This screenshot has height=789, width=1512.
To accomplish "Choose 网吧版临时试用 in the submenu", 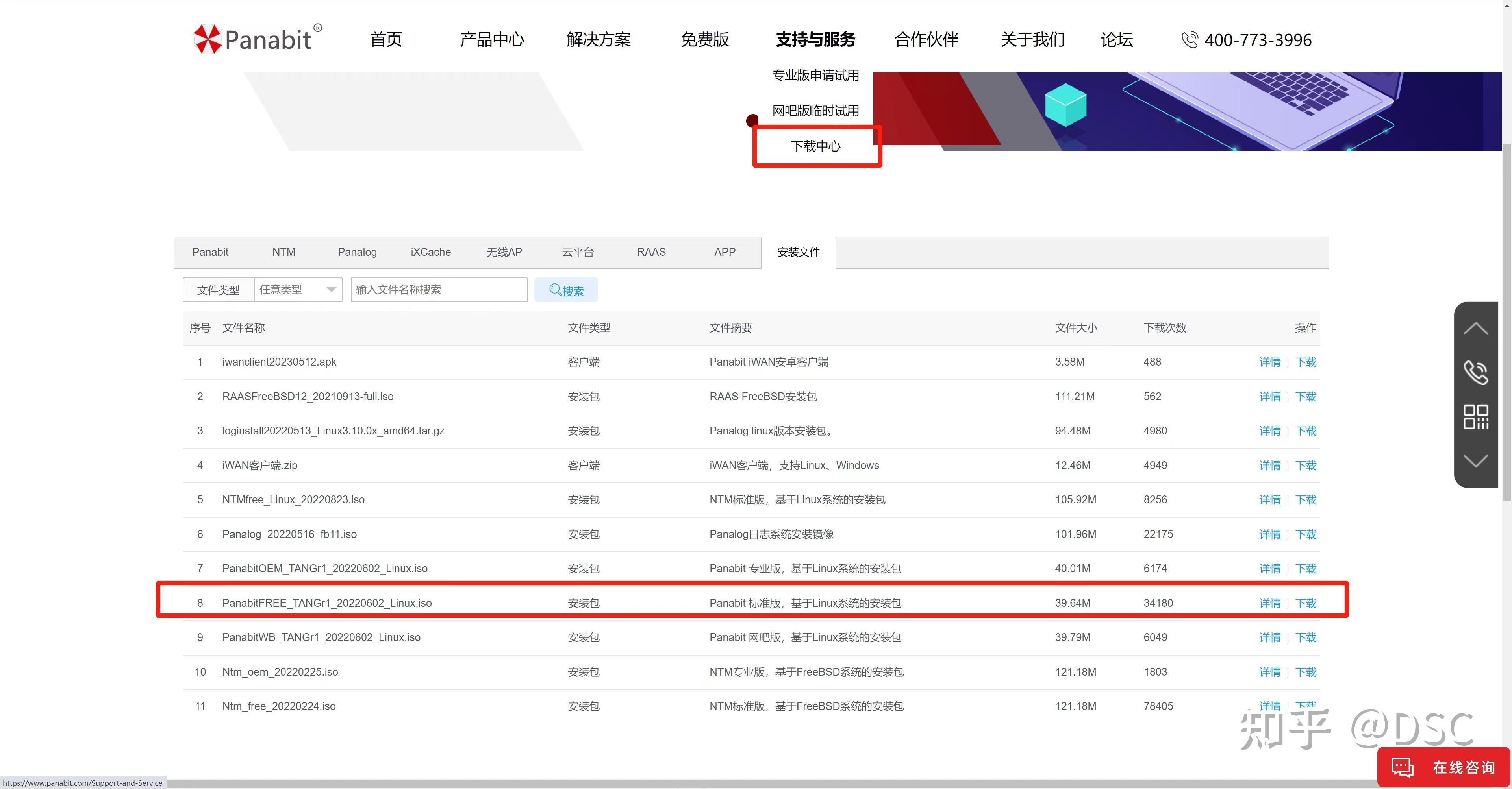I will pos(815,111).
